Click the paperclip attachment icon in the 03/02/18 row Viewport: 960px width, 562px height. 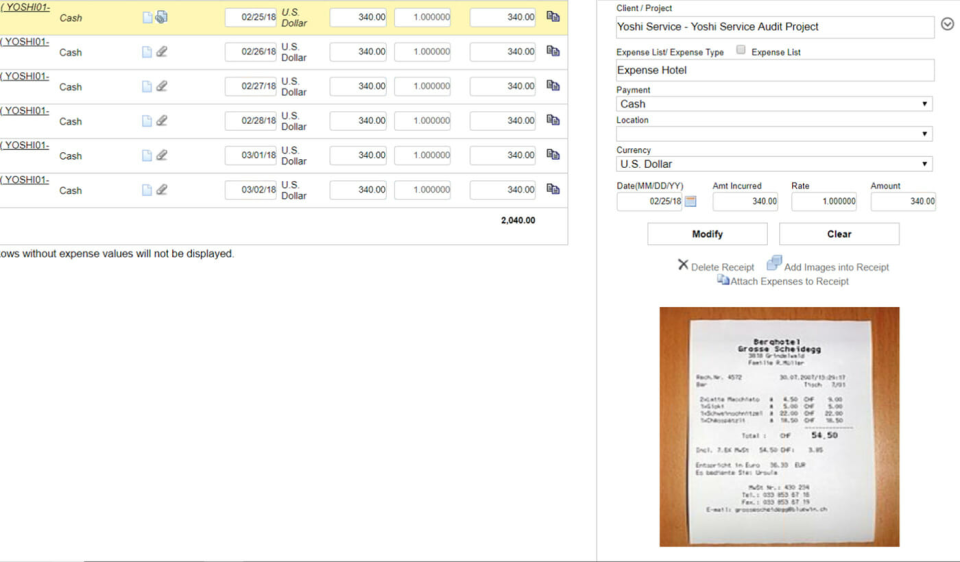[x=162, y=189]
